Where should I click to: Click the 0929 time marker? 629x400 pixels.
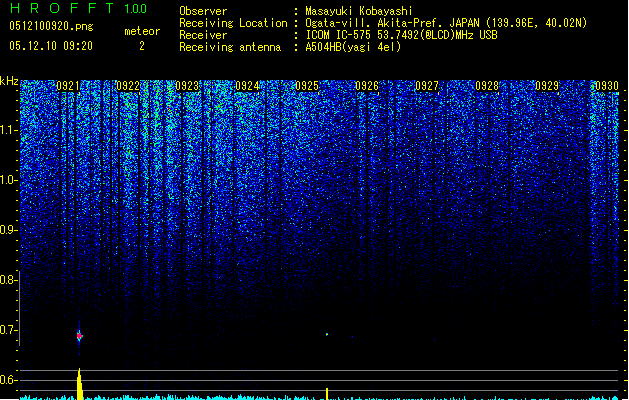pos(547,86)
